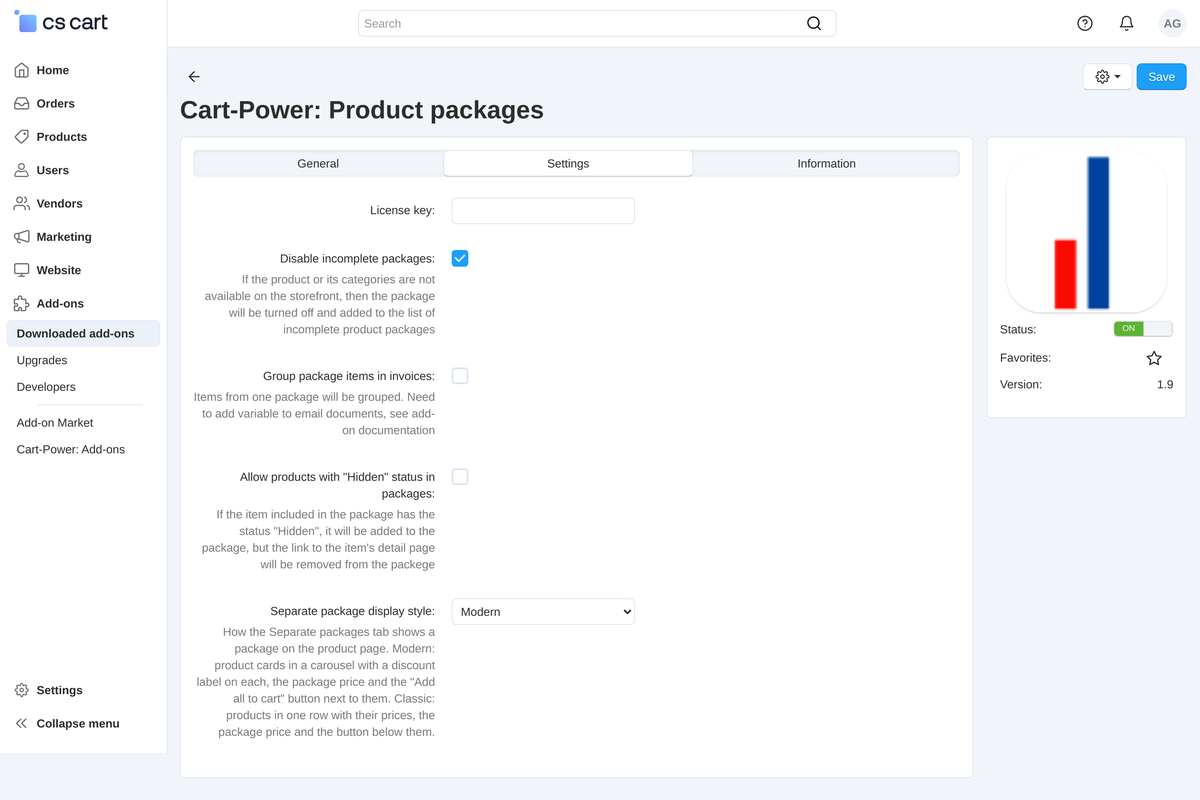
Task: Click the search magnifier icon
Action: [814, 23]
